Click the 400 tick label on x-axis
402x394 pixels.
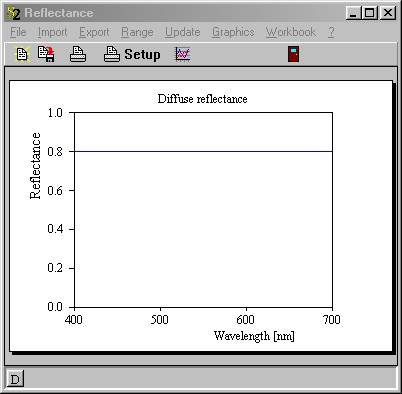pyautogui.click(x=74, y=320)
